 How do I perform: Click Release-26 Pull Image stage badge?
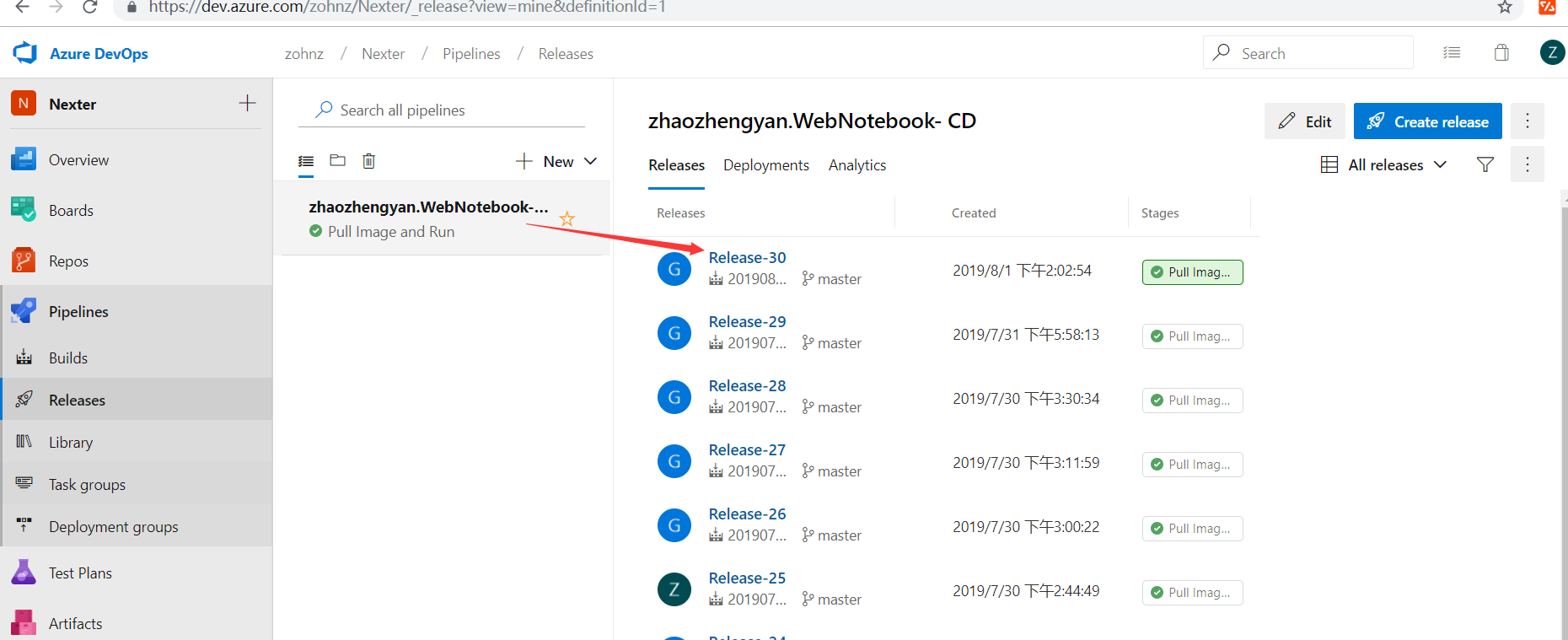coord(1192,529)
